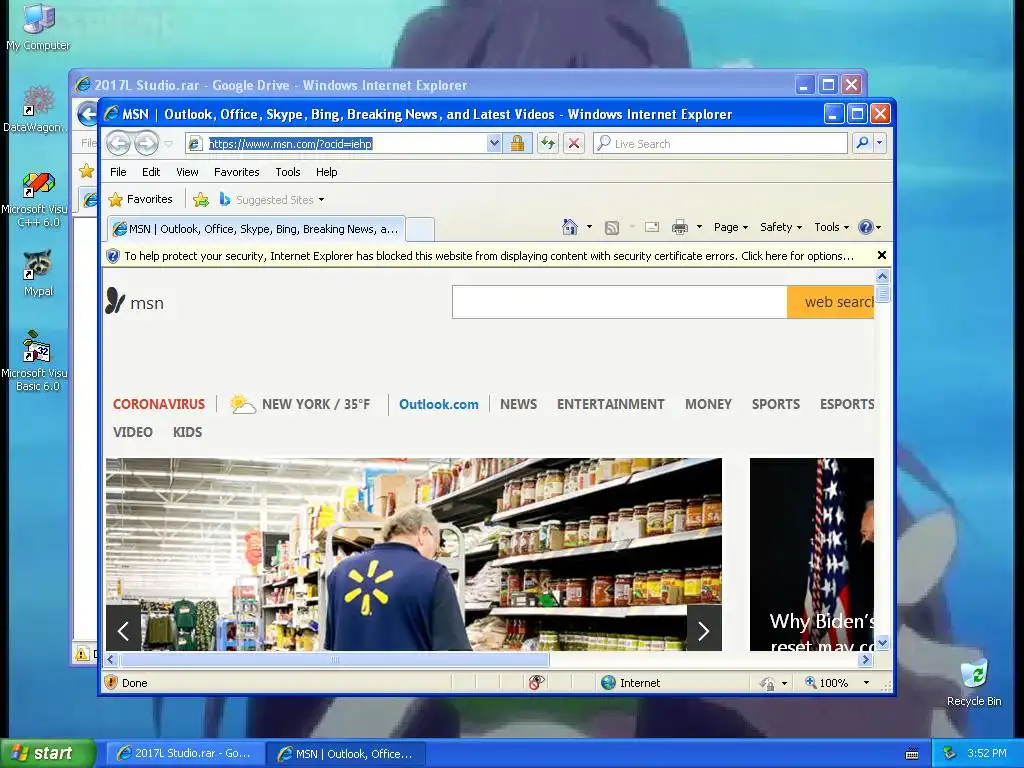The width and height of the screenshot is (1024, 768).
Task: Expand the Home button dropdown arrow
Action: (589, 227)
